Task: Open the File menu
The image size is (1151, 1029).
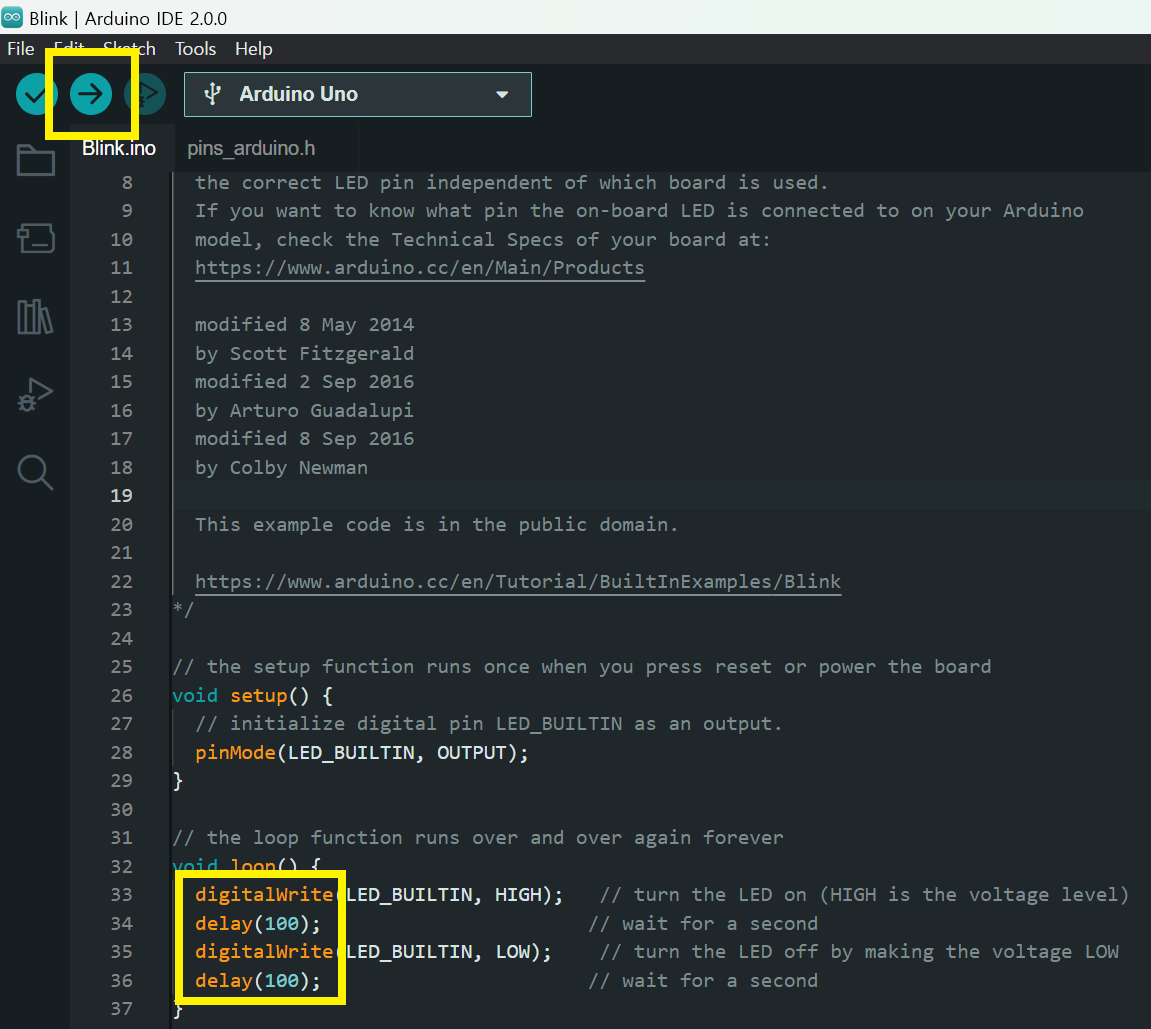Action: click(x=21, y=48)
